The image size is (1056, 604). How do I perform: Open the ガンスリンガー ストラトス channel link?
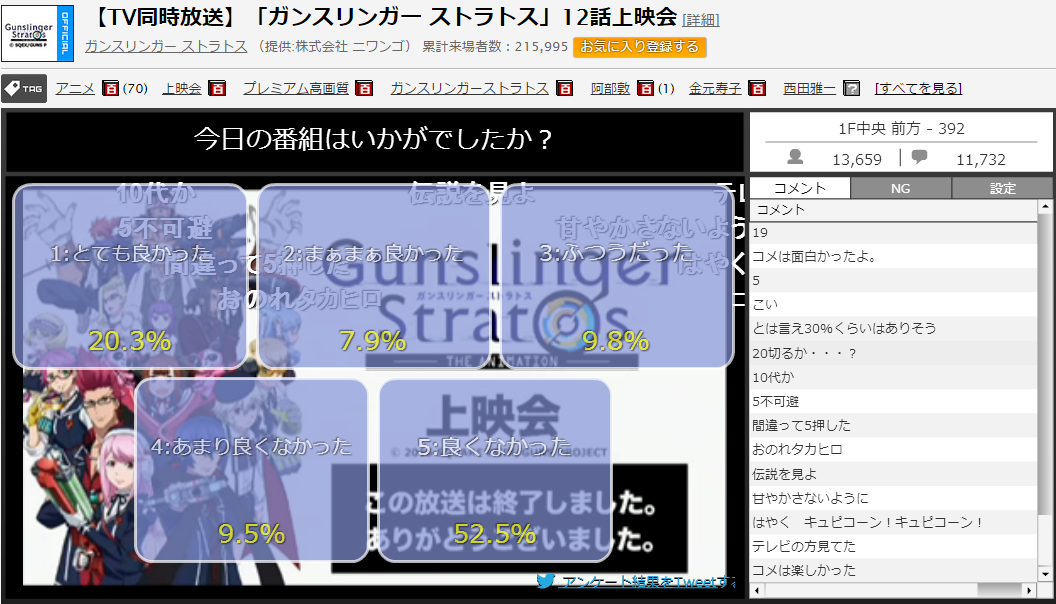coord(166,46)
